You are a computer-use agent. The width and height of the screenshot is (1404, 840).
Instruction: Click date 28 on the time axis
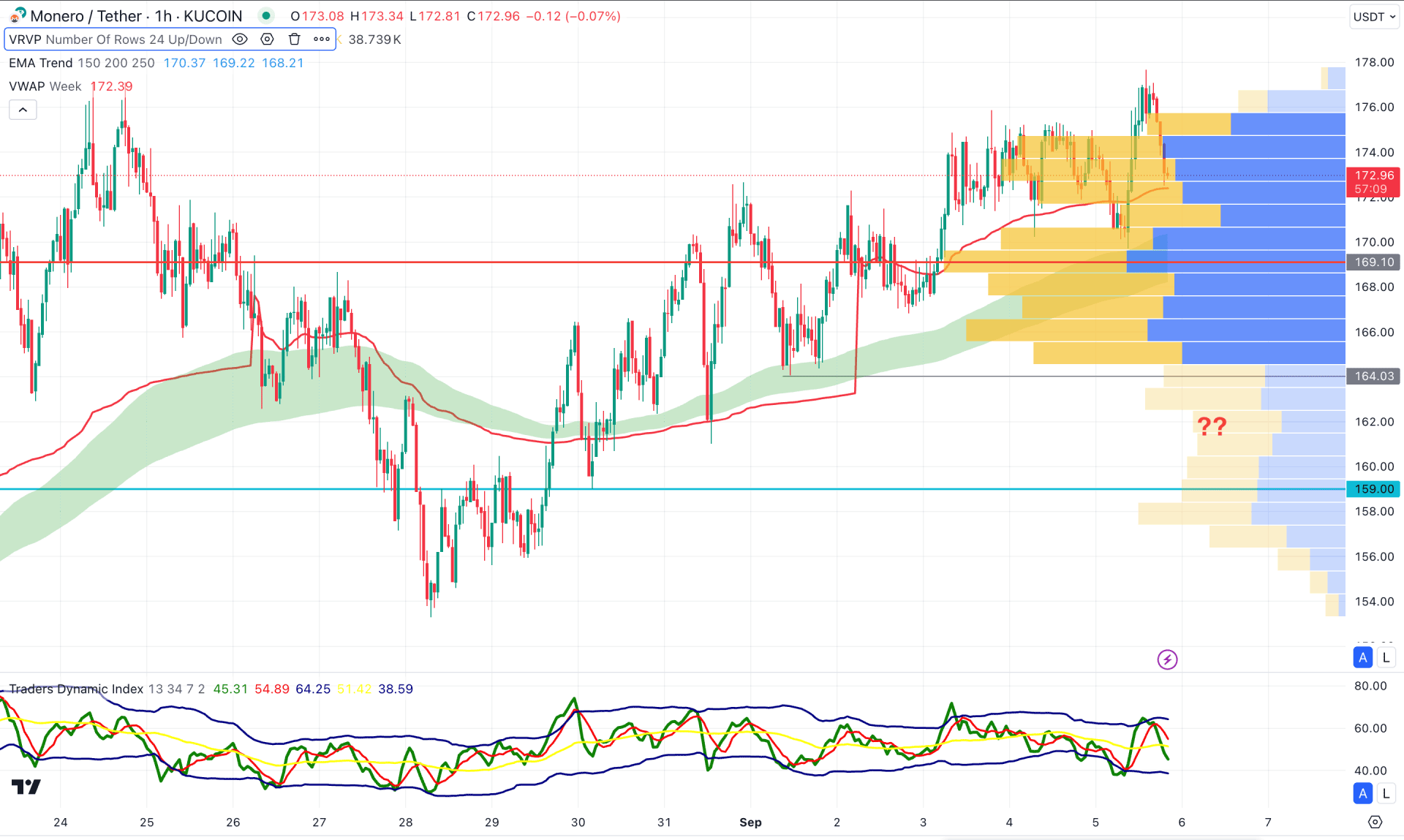click(405, 822)
